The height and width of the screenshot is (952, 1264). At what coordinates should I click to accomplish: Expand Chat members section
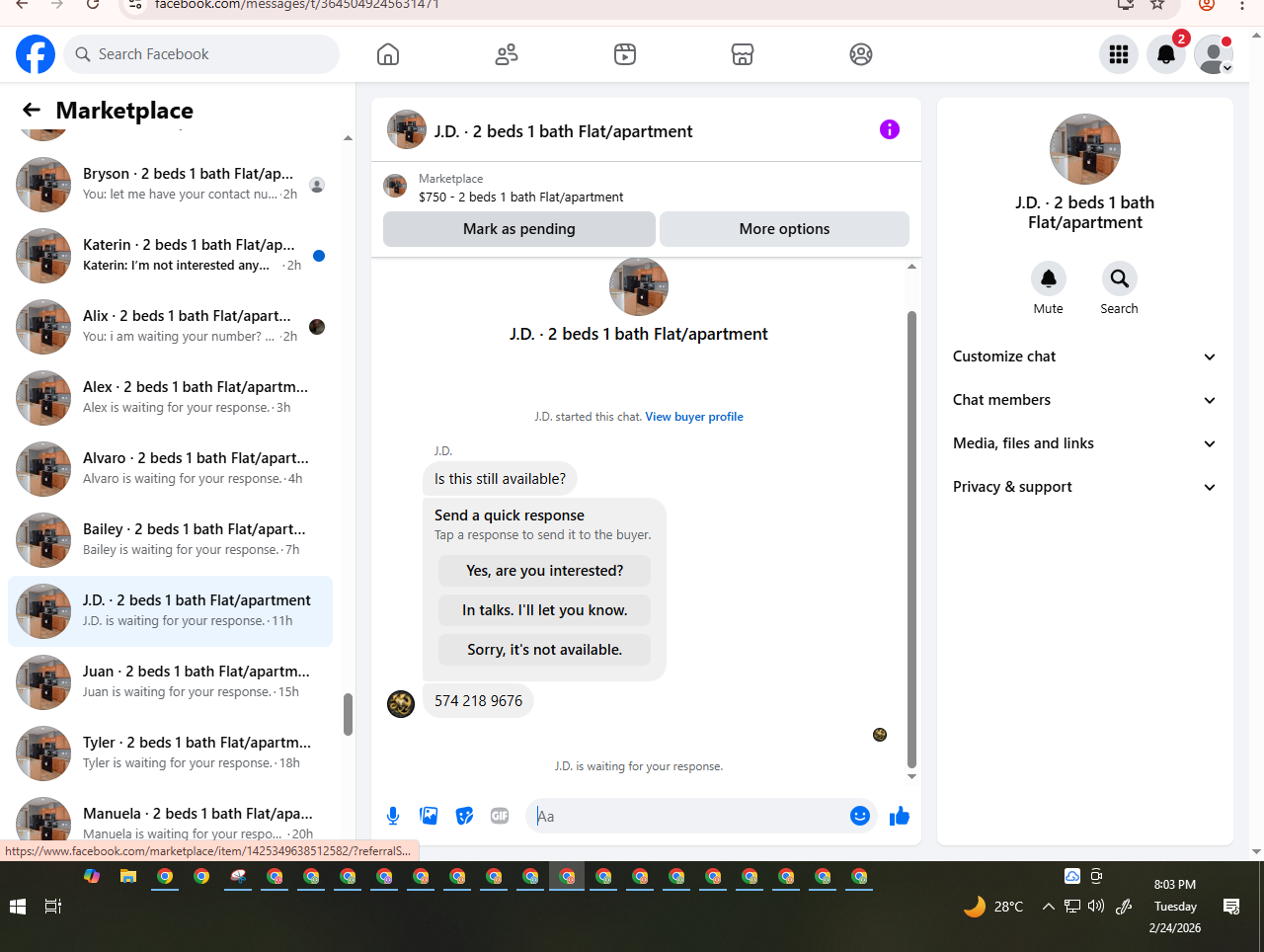(1084, 400)
